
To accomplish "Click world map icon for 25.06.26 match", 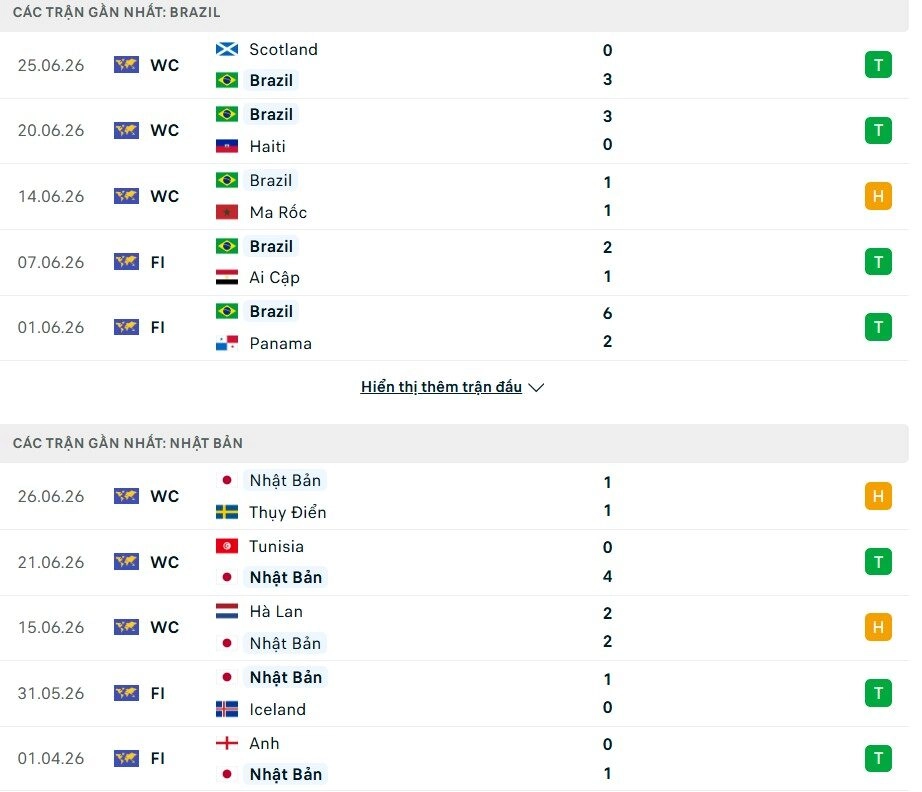I will (126, 65).
